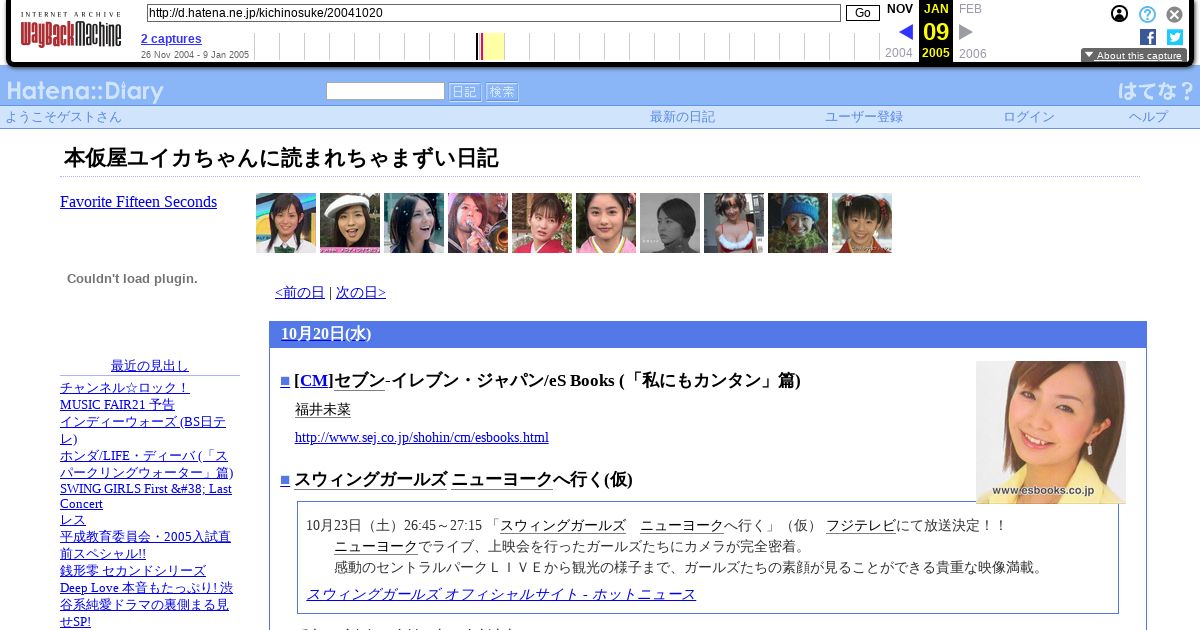Open MUSIC FAIR21 予告 sidebar link
The image size is (1200, 630).
click(117, 405)
